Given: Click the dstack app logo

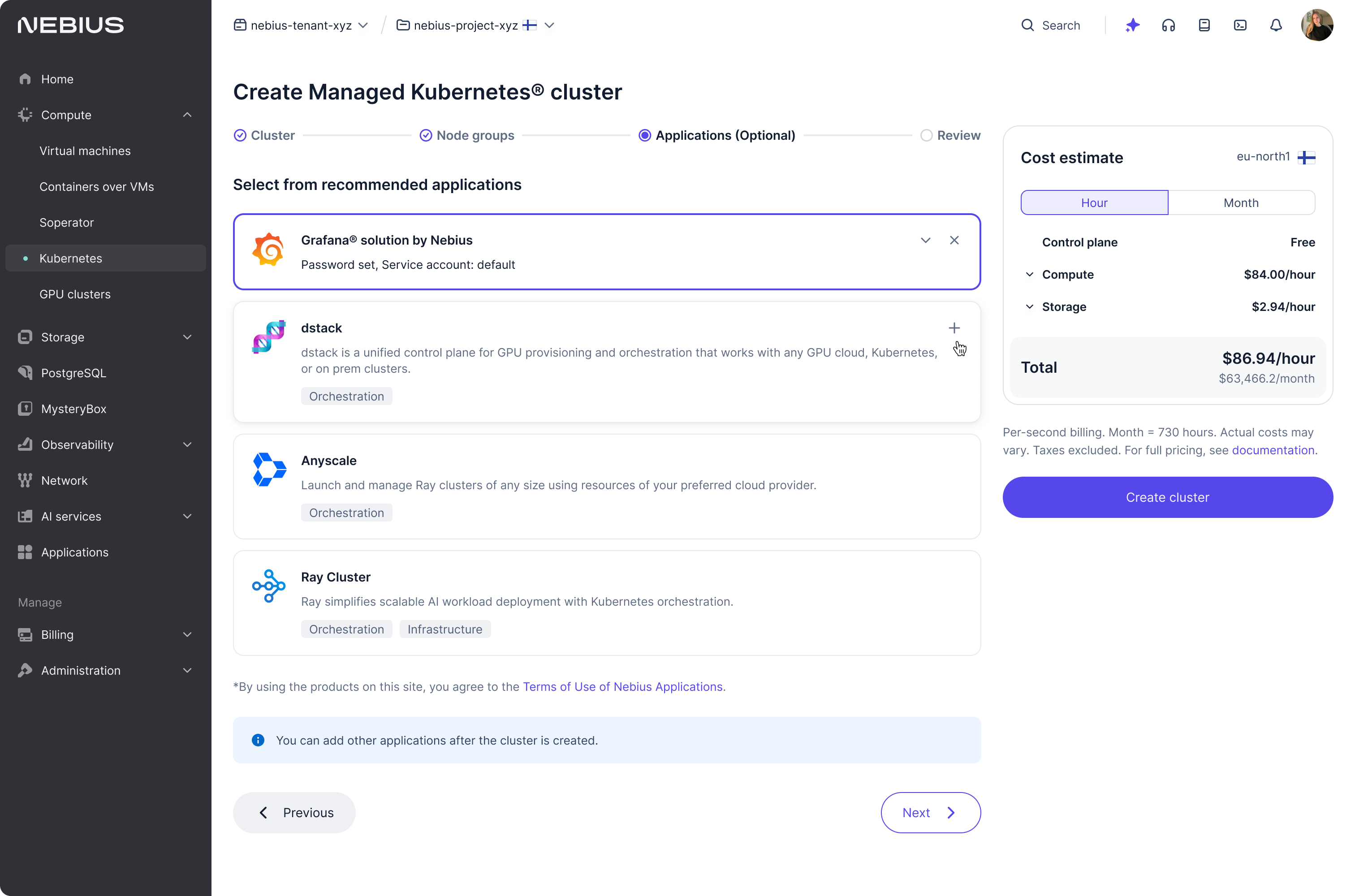Looking at the screenshot, I should pos(268,337).
